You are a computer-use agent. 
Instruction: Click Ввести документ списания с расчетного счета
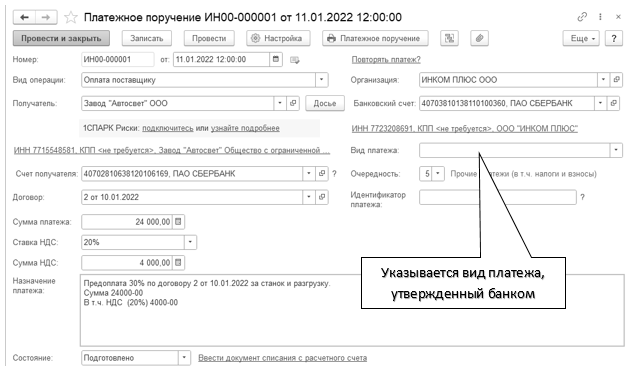[283, 358]
